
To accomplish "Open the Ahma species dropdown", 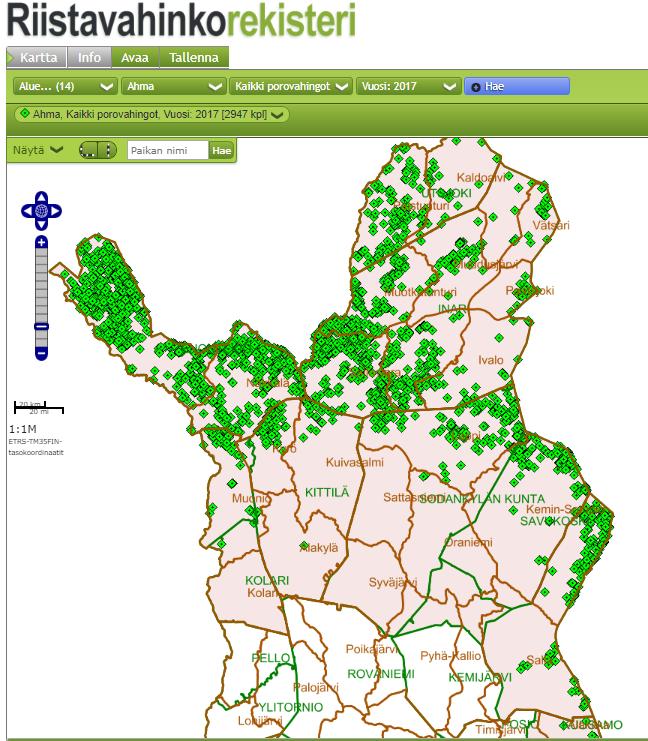I will [x=173, y=86].
